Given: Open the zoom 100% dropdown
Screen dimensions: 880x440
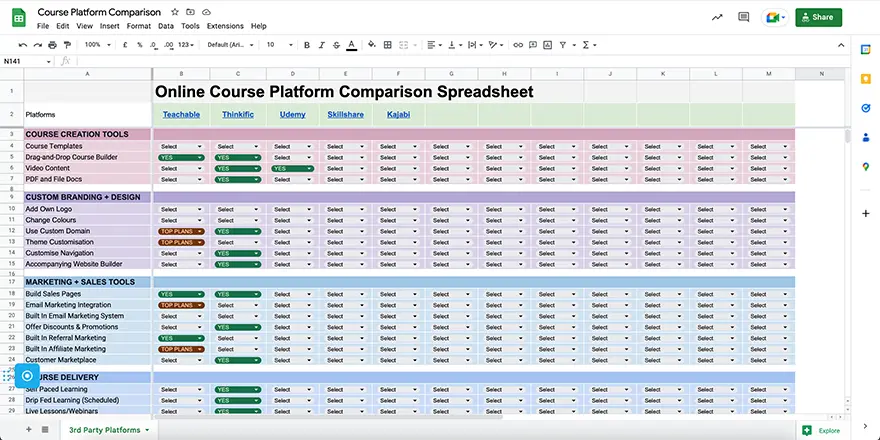Looking at the screenshot, I should [x=97, y=45].
